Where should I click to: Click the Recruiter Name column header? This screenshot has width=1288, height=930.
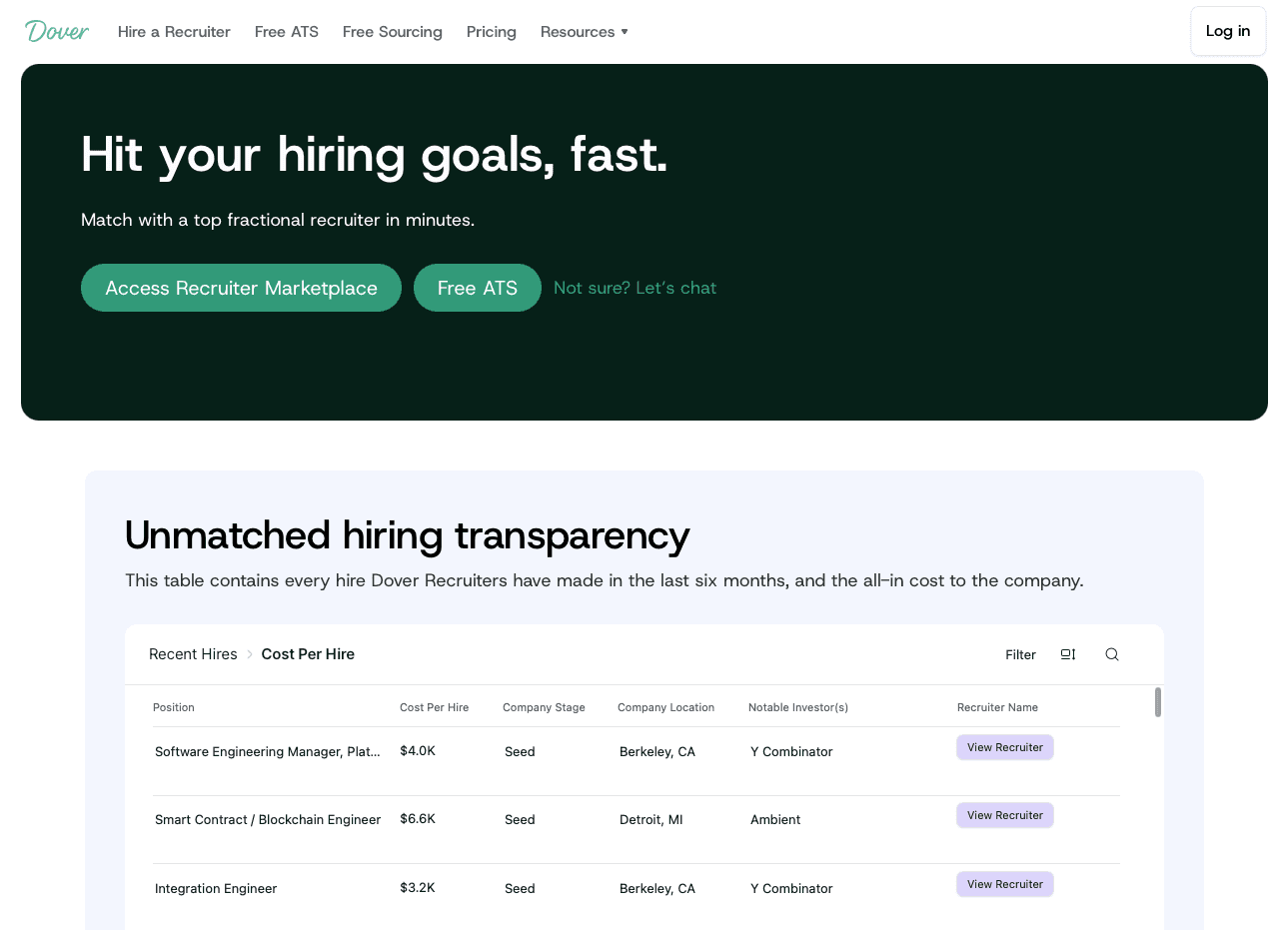pos(997,707)
